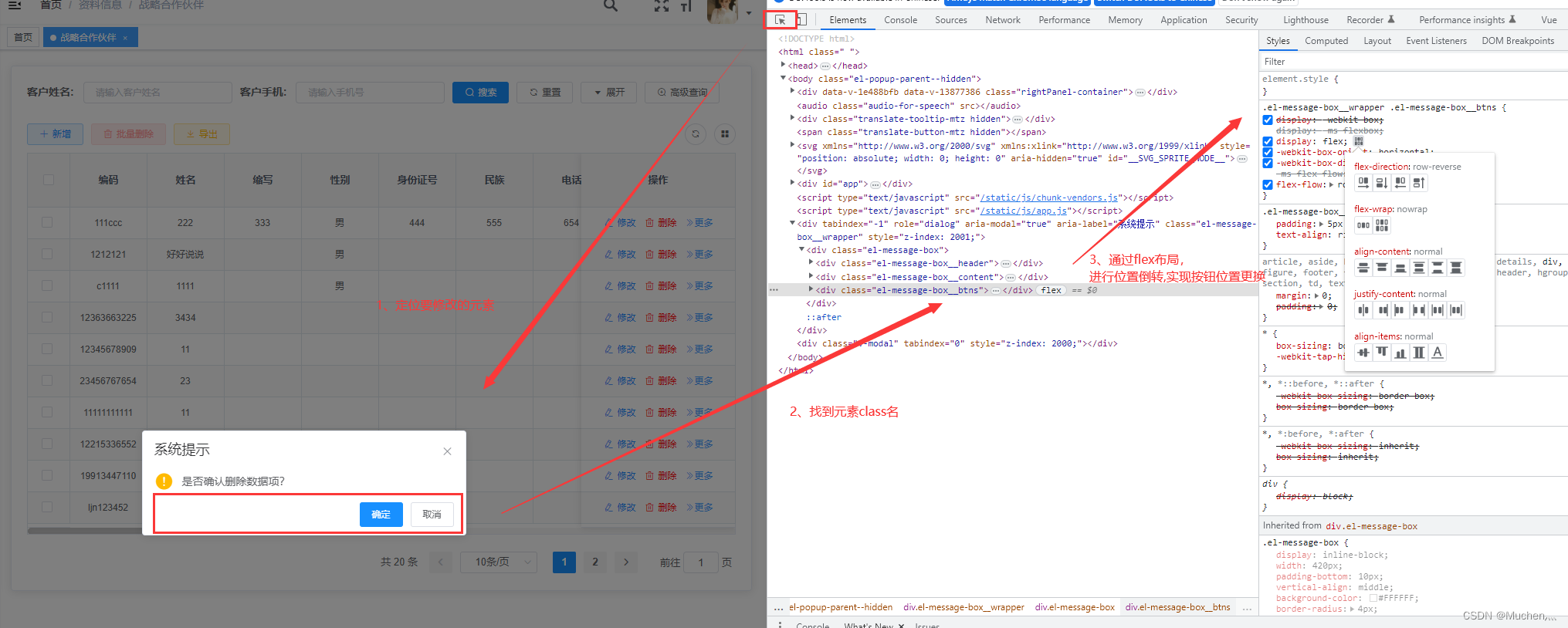Viewport: 1568px width, 628px height.
Task: Tick the table header select-all checkbox
Action: pos(49,180)
